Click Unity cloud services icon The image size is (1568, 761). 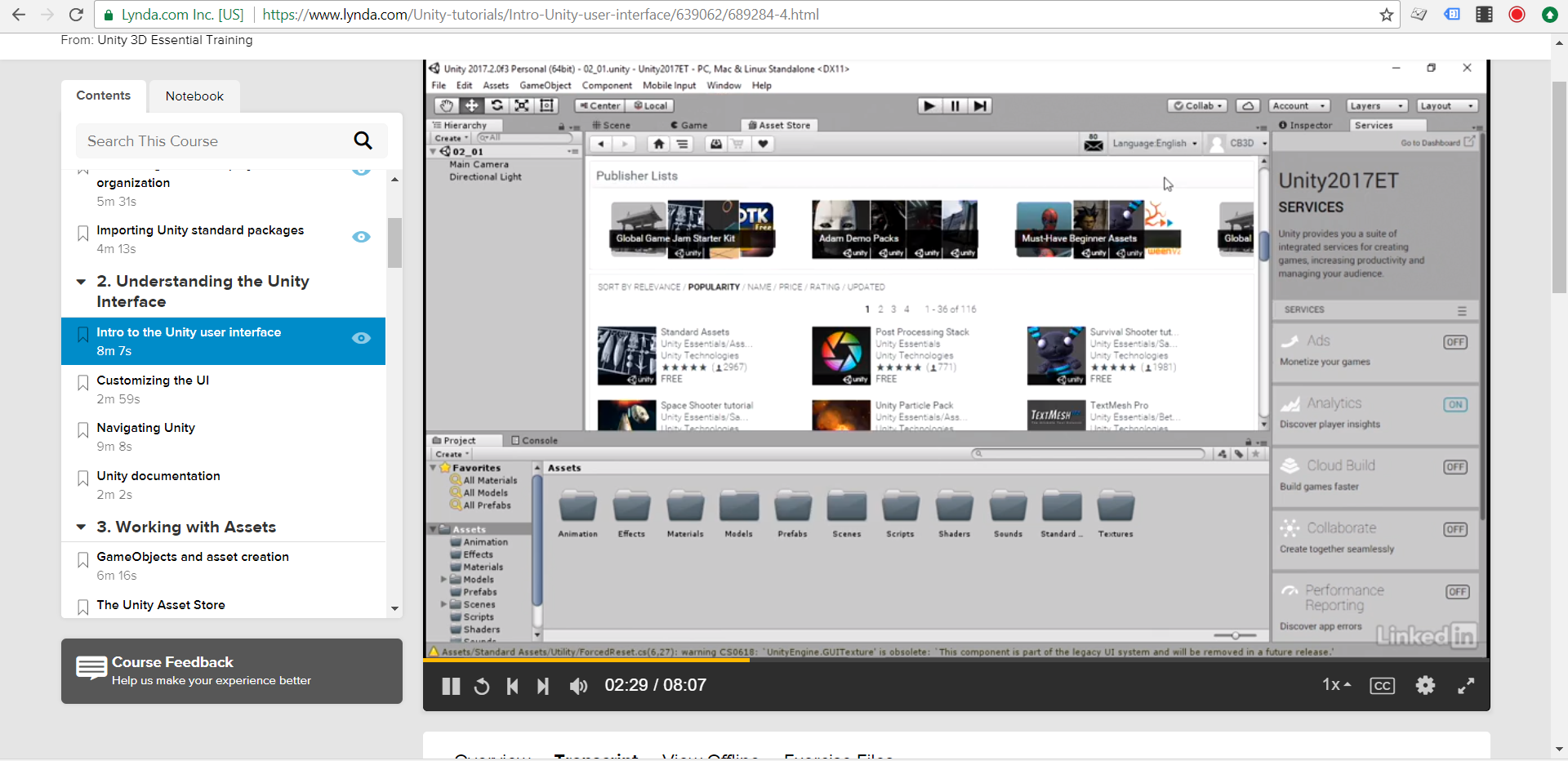click(1248, 105)
